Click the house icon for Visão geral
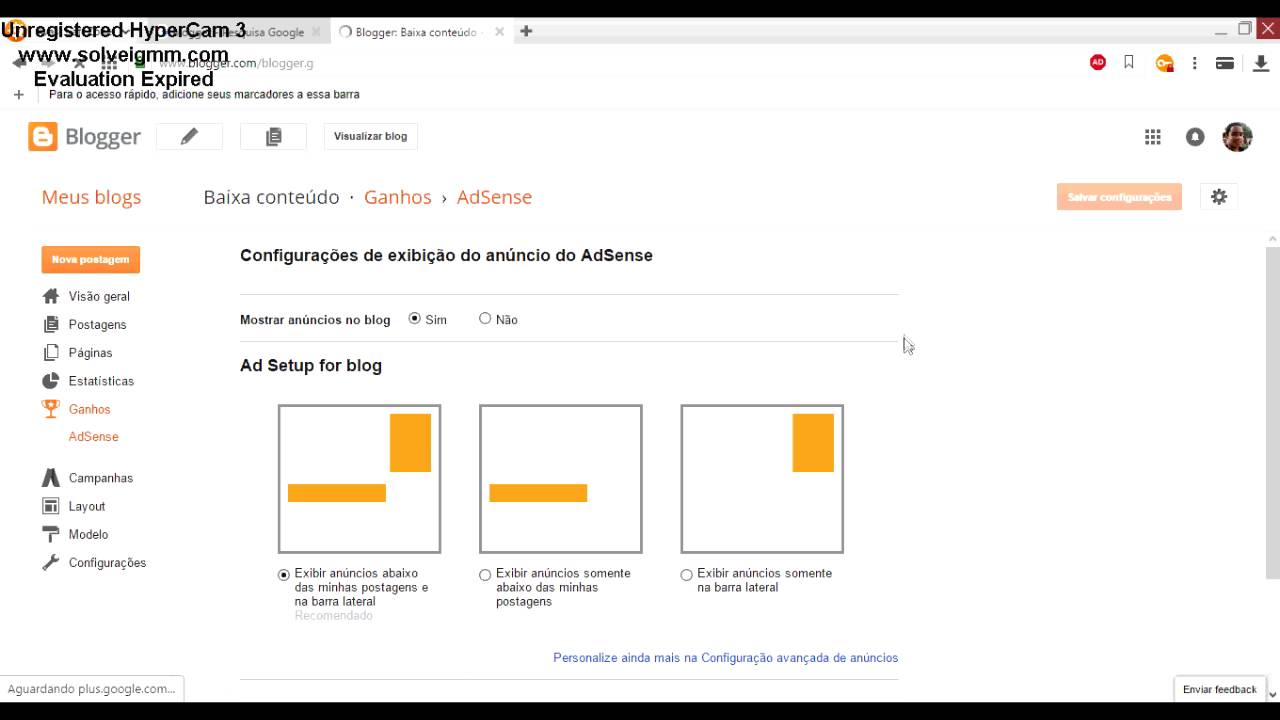The height and width of the screenshot is (720, 1280). [51, 296]
